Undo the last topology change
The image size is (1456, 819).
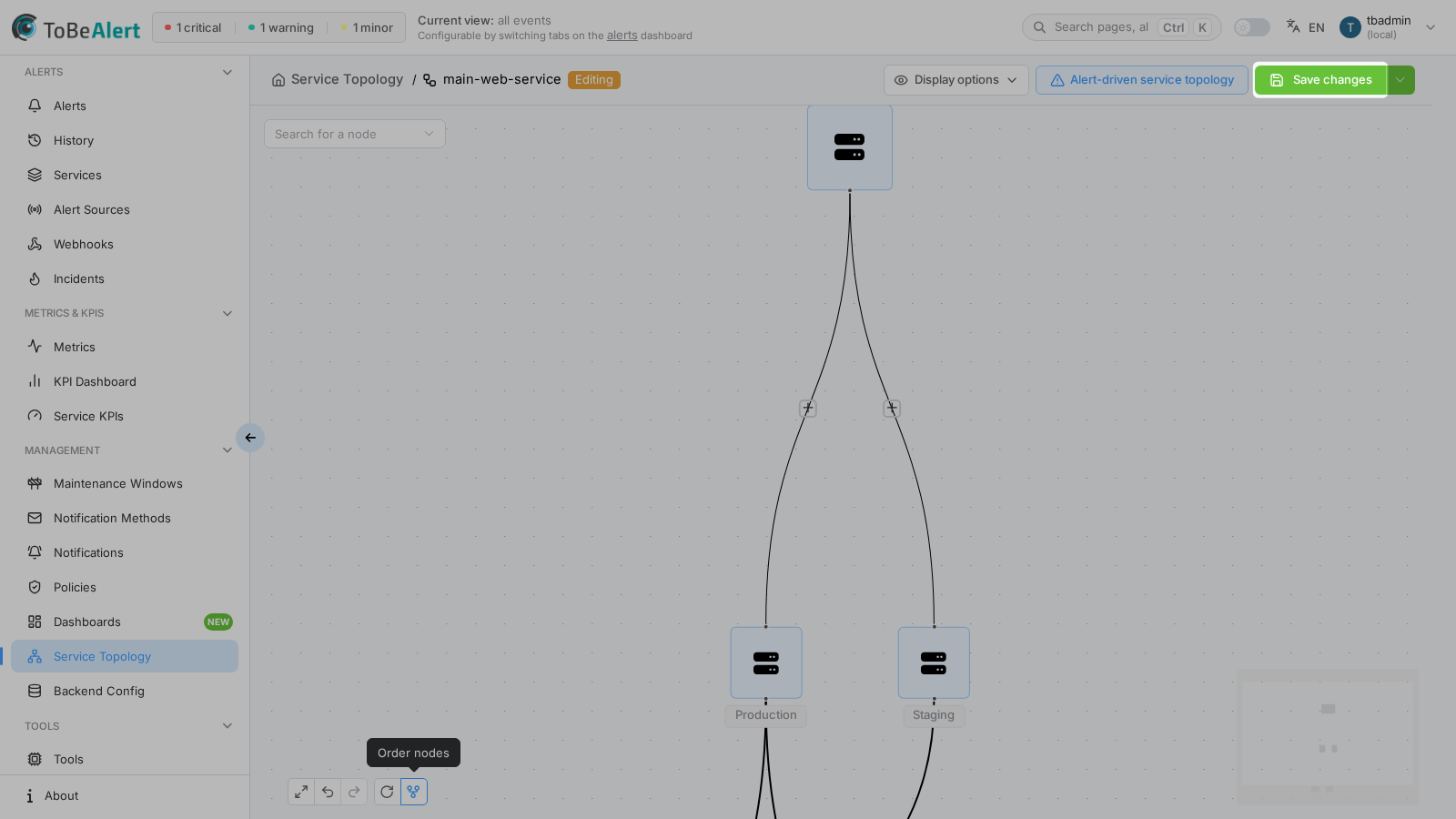click(x=328, y=792)
